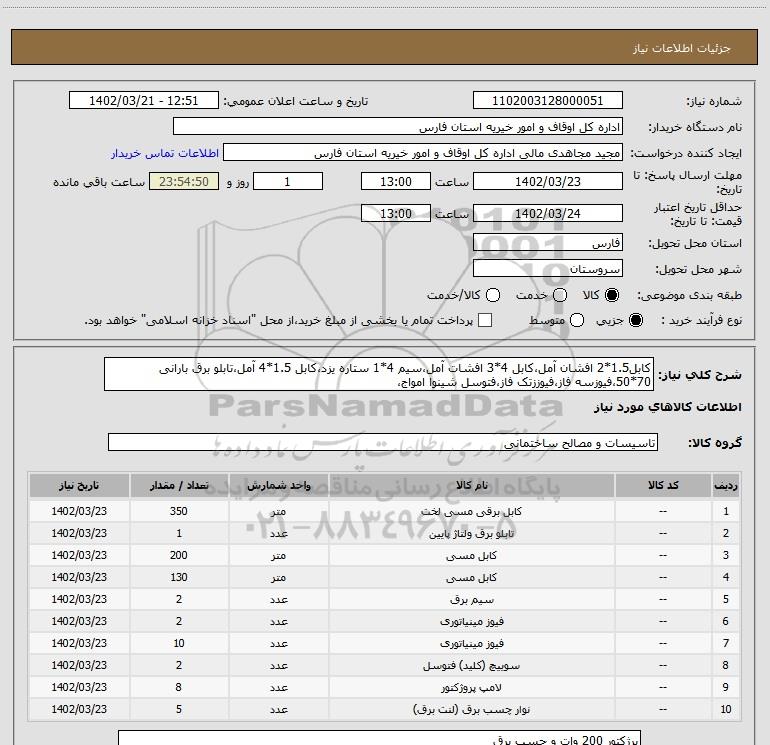Click the تعداد / مقدار column header
Screen dimensions: 770x745
coord(179,485)
